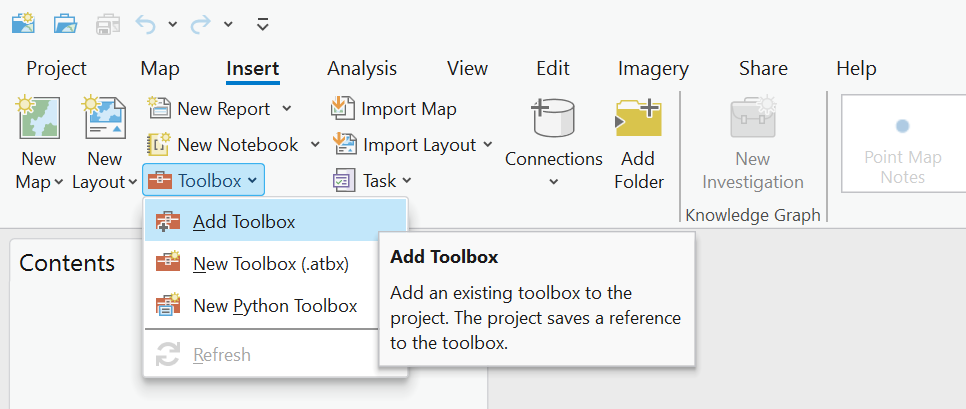
Task: Click the Knowledge Graph group label
Action: coord(753,215)
